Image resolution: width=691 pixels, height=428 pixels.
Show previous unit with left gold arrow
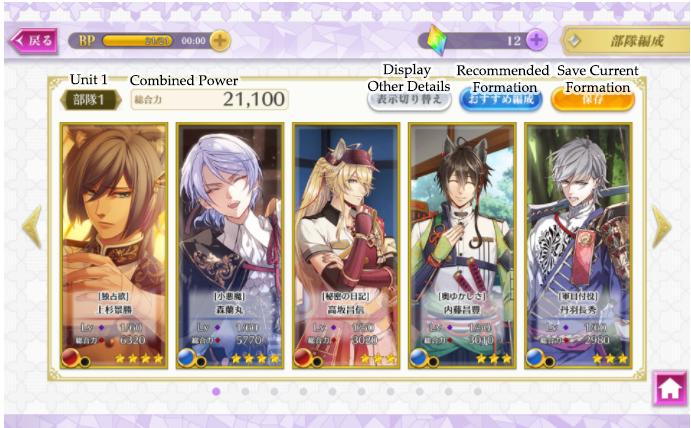pos(33,226)
